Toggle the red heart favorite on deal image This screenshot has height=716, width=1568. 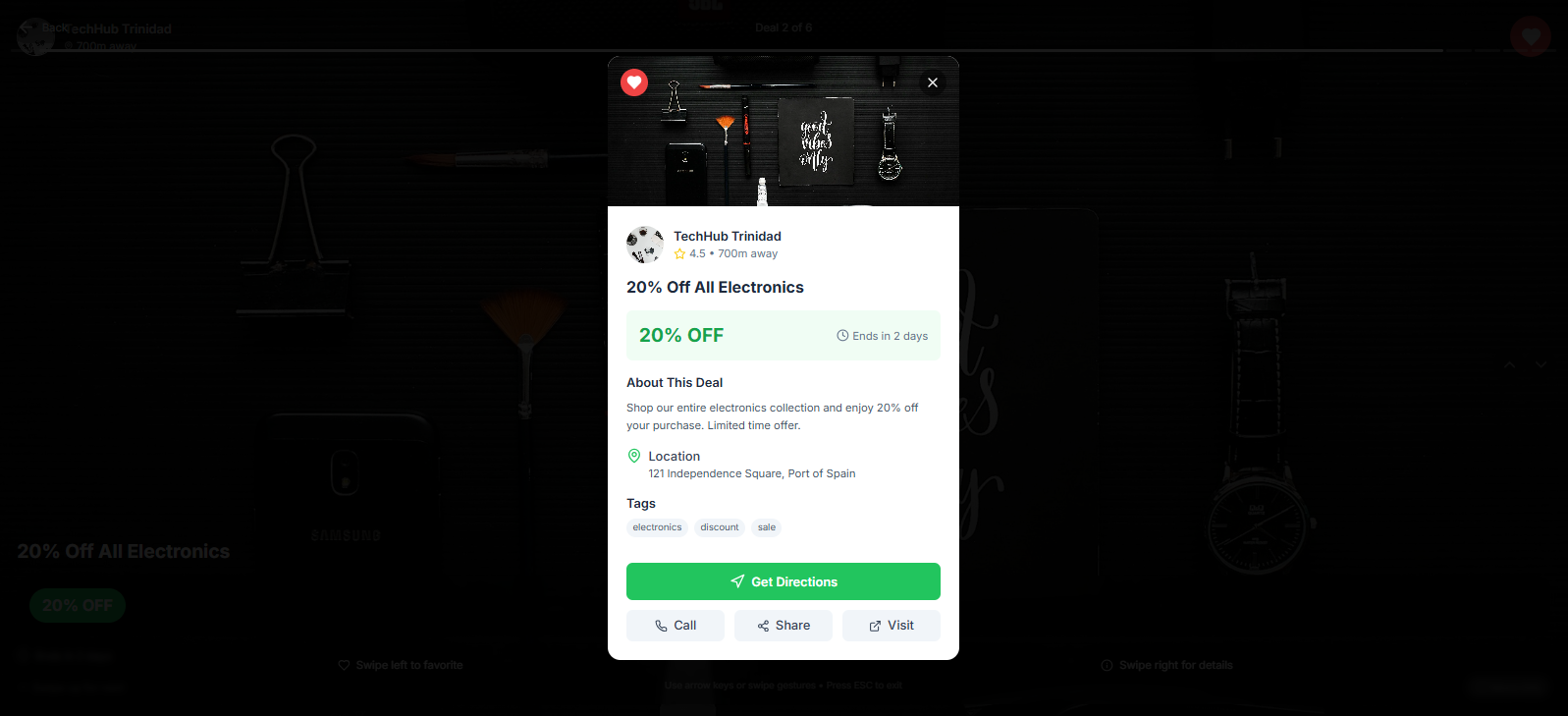pos(634,83)
